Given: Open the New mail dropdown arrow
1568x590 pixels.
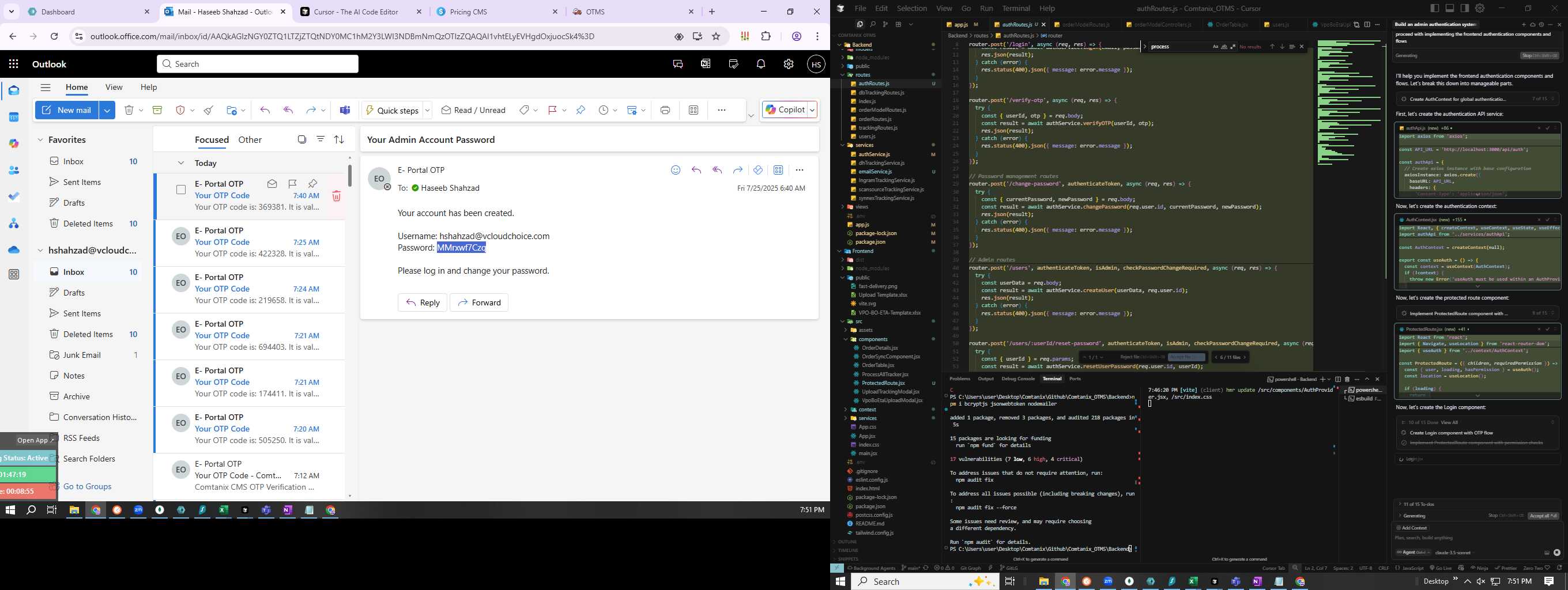Looking at the screenshot, I should pyautogui.click(x=107, y=110).
